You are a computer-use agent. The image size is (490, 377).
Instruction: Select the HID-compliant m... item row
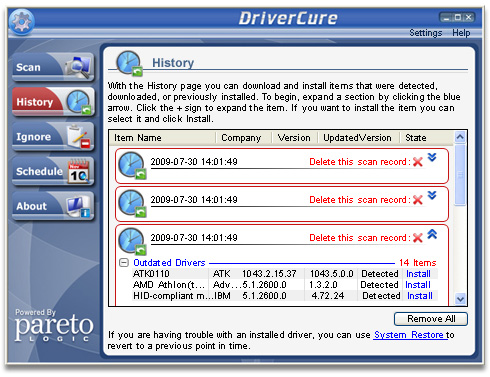pos(285,296)
